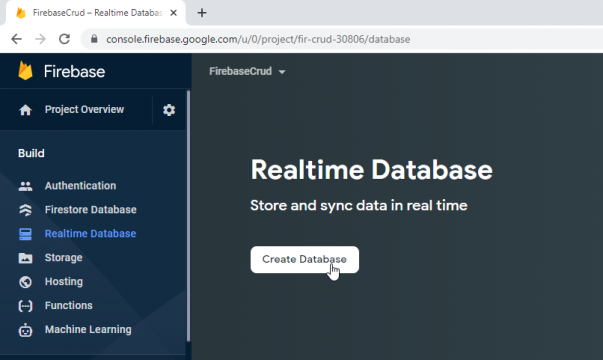Screen dimensions: 603x360
Task: Click the Hosting globe icon
Action: 25,282
